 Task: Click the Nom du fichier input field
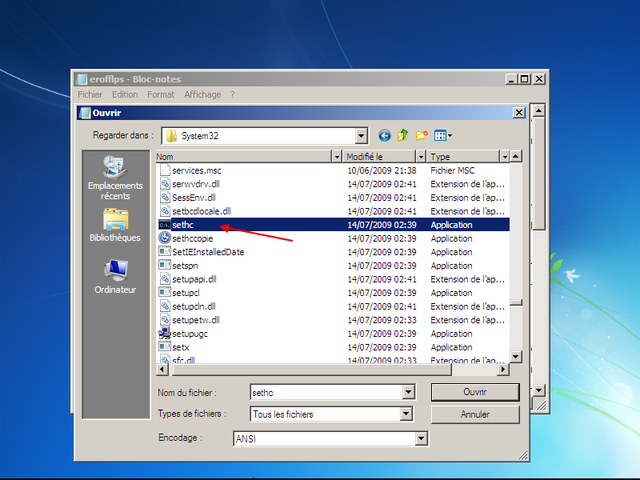[x=326, y=392]
